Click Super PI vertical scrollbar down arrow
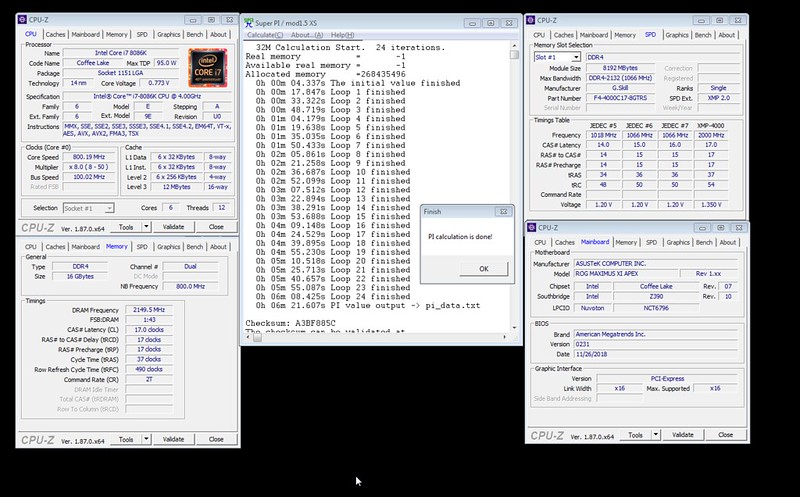 tap(514, 328)
